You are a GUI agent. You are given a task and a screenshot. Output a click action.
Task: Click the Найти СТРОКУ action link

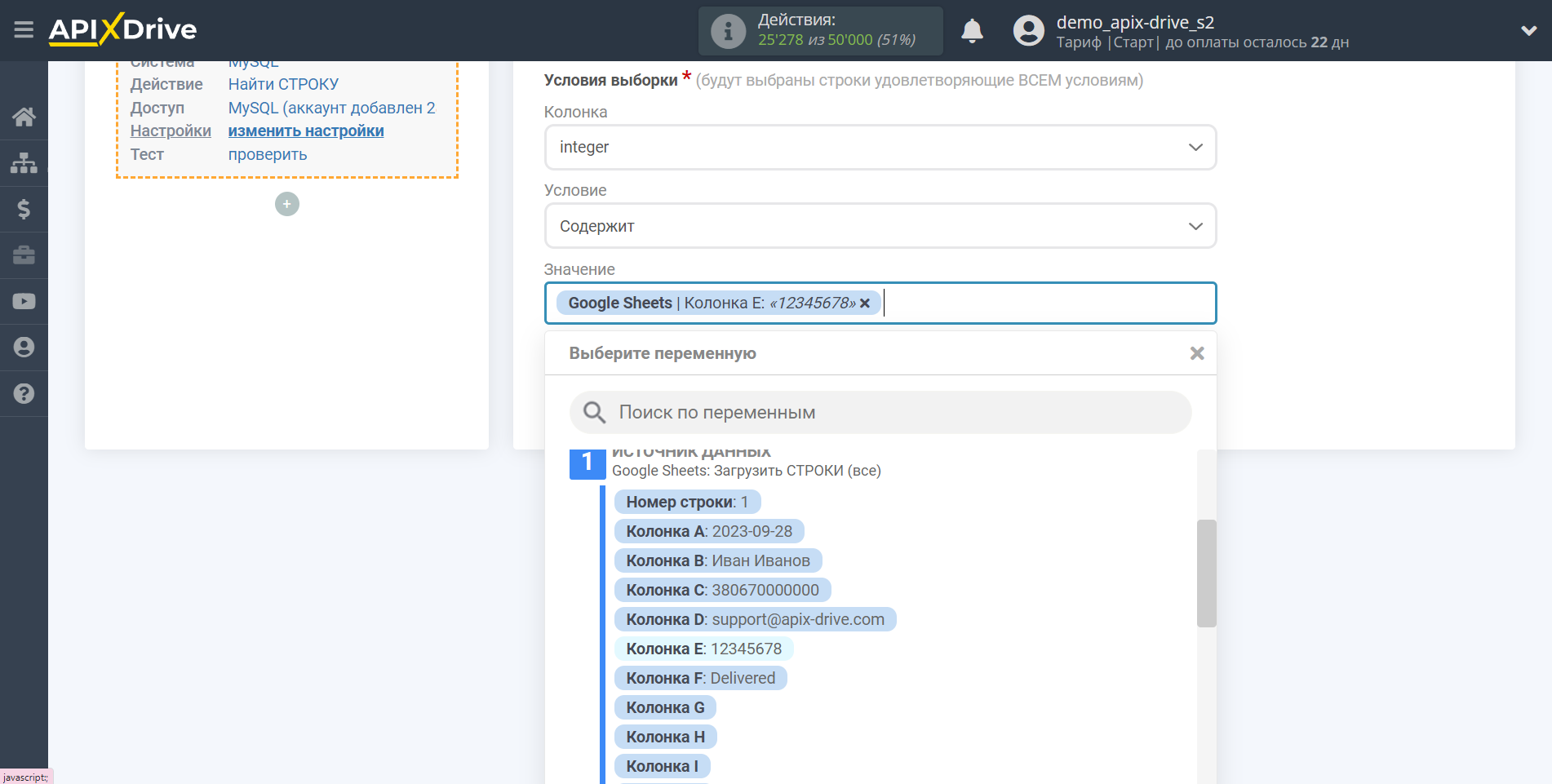coord(283,84)
